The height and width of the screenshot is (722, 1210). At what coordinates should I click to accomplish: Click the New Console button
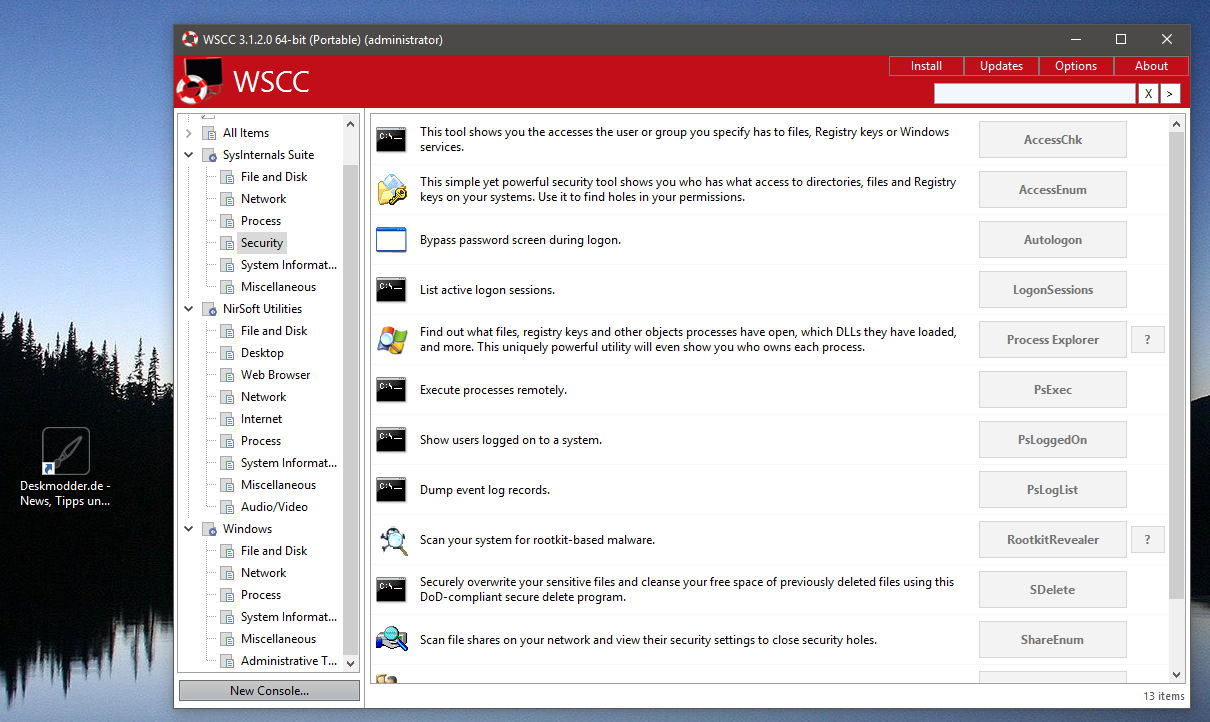click(269, 691)
